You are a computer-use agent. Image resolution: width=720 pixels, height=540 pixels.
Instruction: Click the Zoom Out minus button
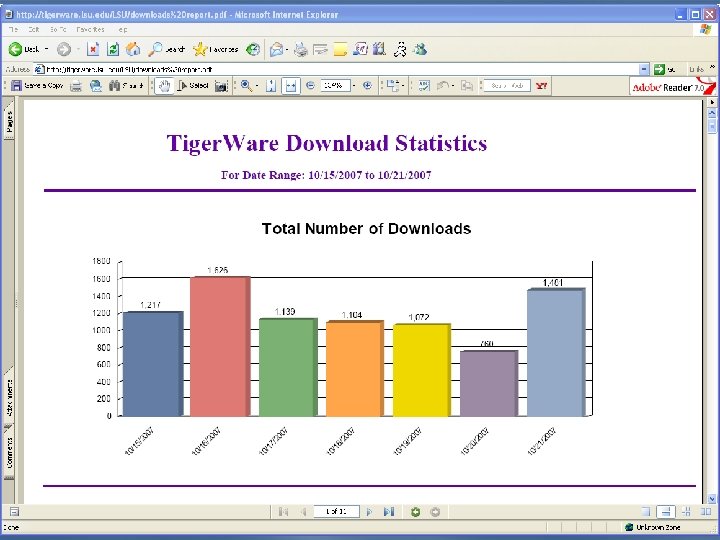[x=310, y=85]
